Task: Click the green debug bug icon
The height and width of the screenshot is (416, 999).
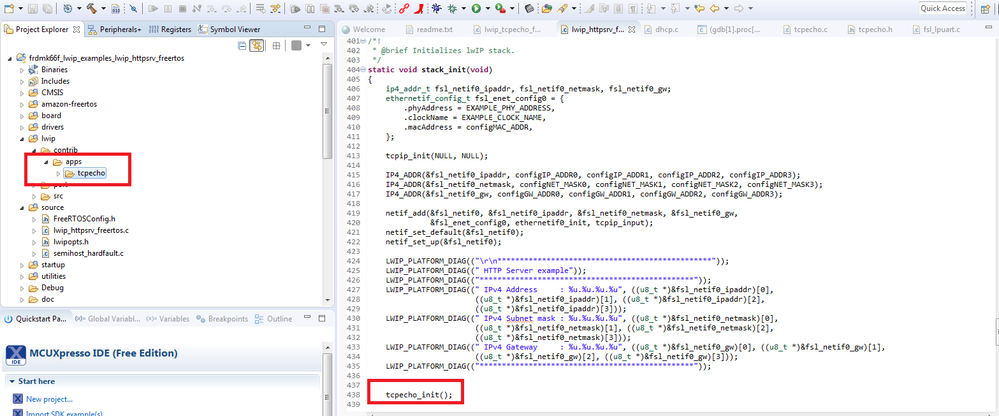Action: coord(452,8)
